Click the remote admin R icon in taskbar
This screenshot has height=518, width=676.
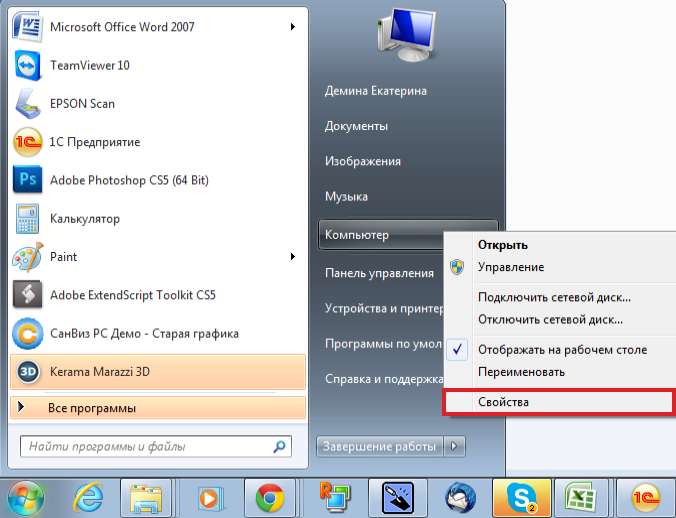tap(334, 498)
